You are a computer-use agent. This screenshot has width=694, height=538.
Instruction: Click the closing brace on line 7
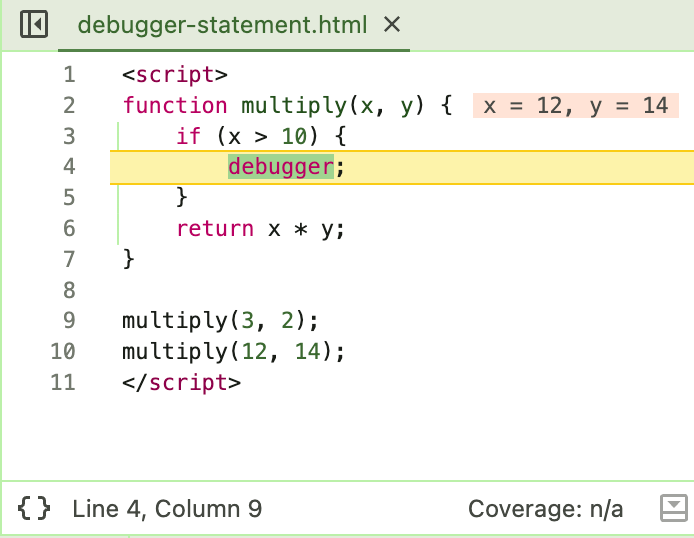click(x=128, y=259)
